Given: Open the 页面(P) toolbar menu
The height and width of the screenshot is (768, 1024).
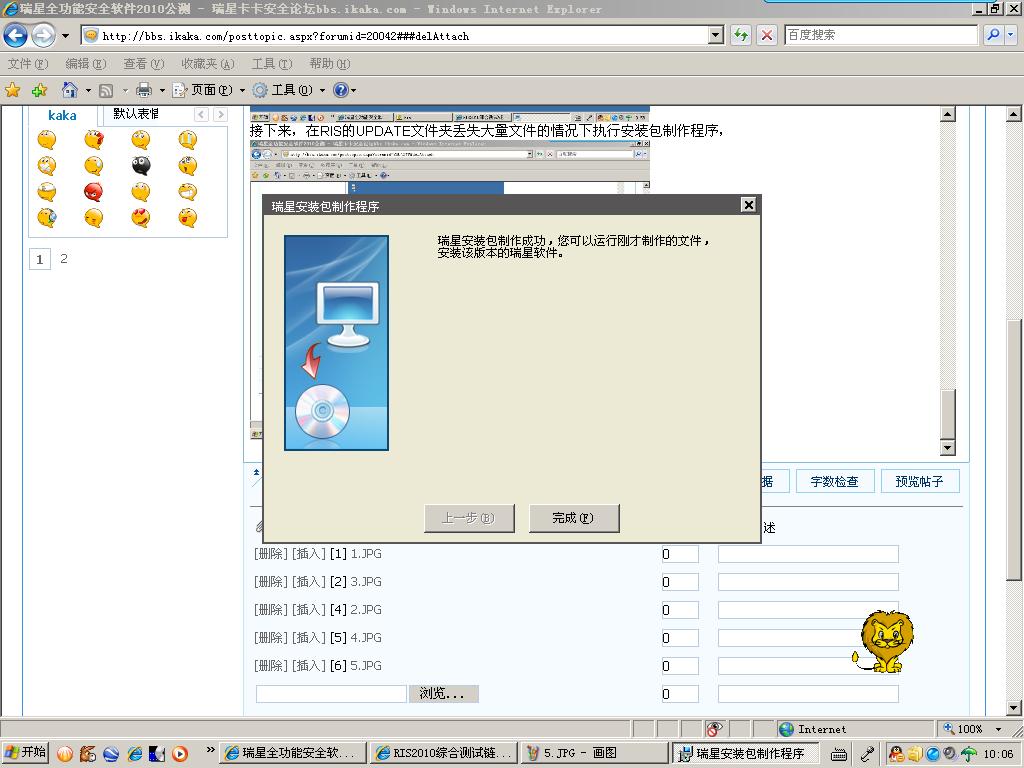Looking at the screenshot, I should [208, 90].
